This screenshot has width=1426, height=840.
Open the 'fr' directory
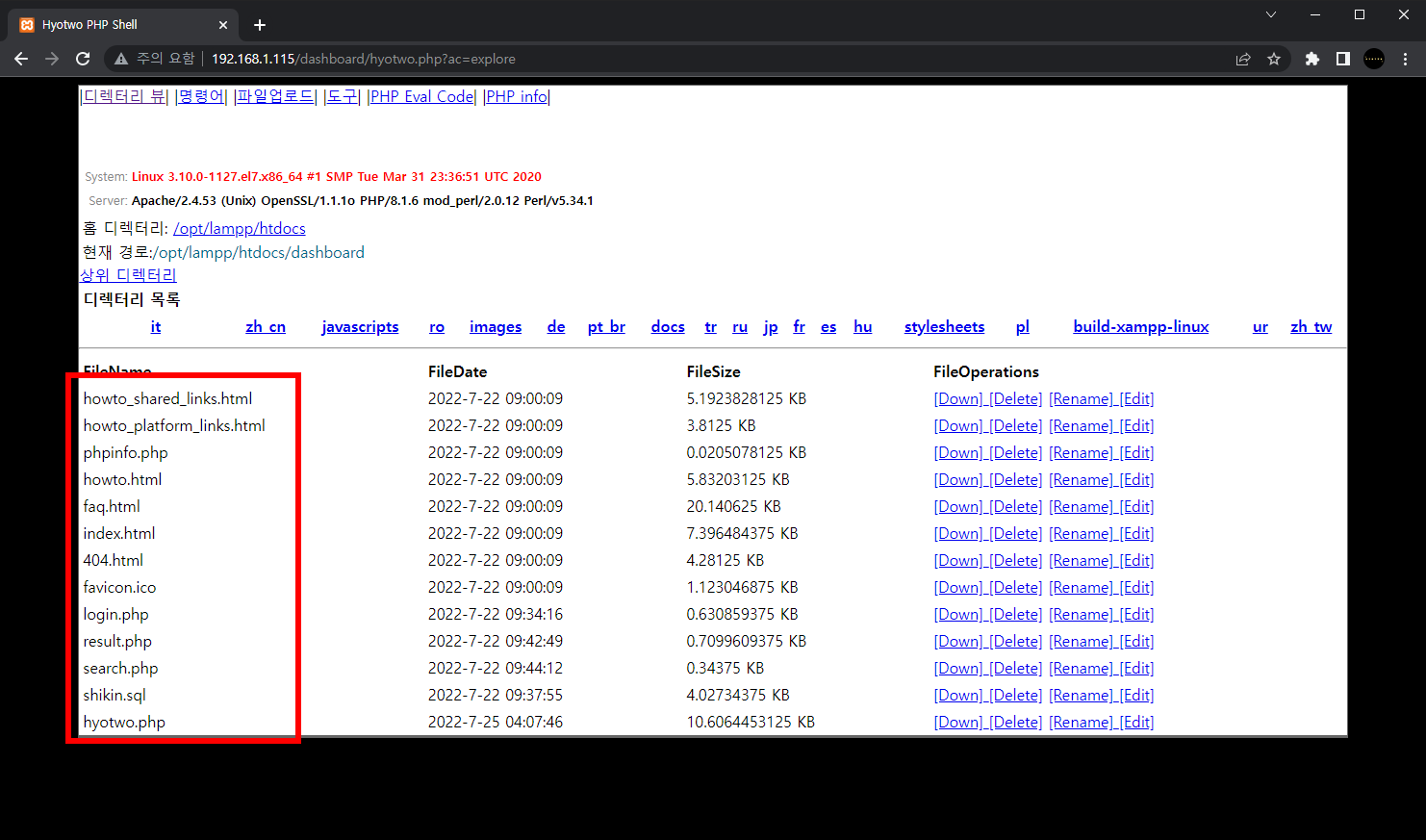click(x=800, y=327)
